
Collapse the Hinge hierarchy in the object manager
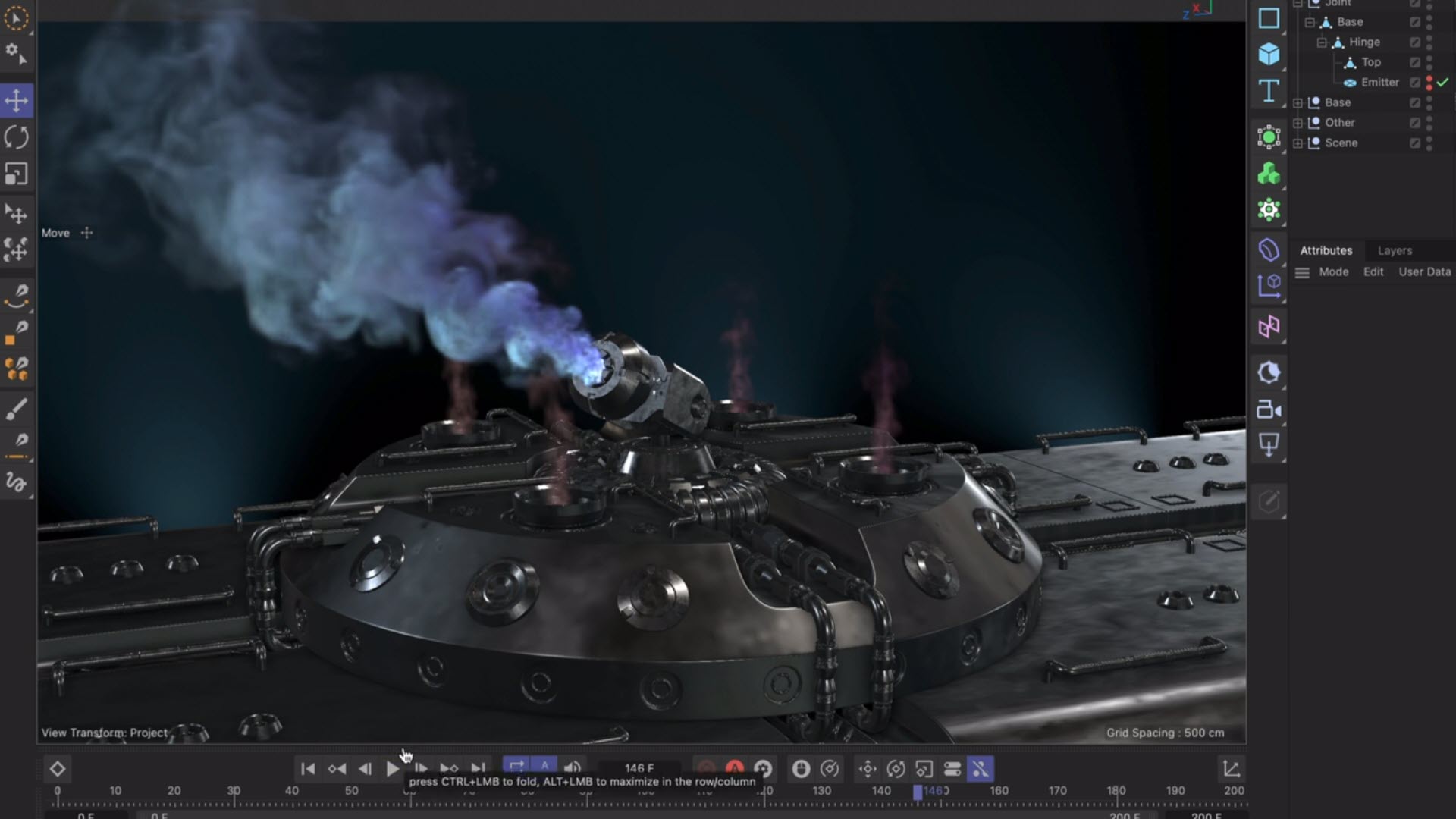[x=1320, y=42]
